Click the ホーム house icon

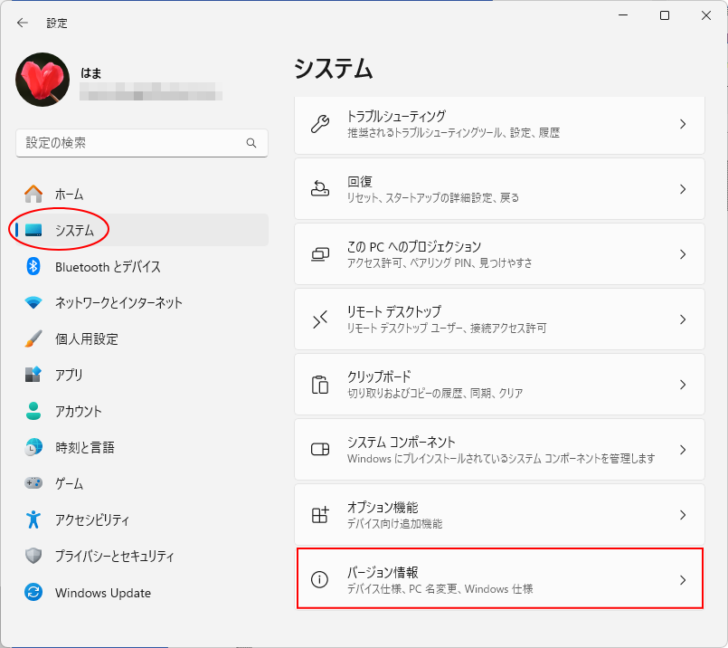pos(33,194)
